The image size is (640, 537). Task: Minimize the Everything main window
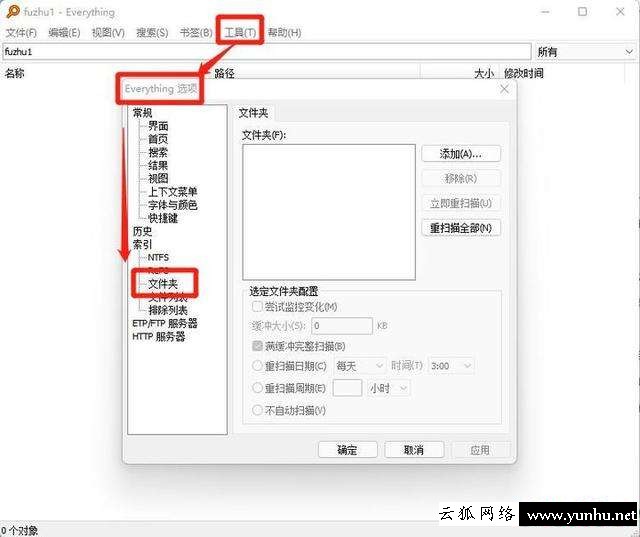point(545,12)
